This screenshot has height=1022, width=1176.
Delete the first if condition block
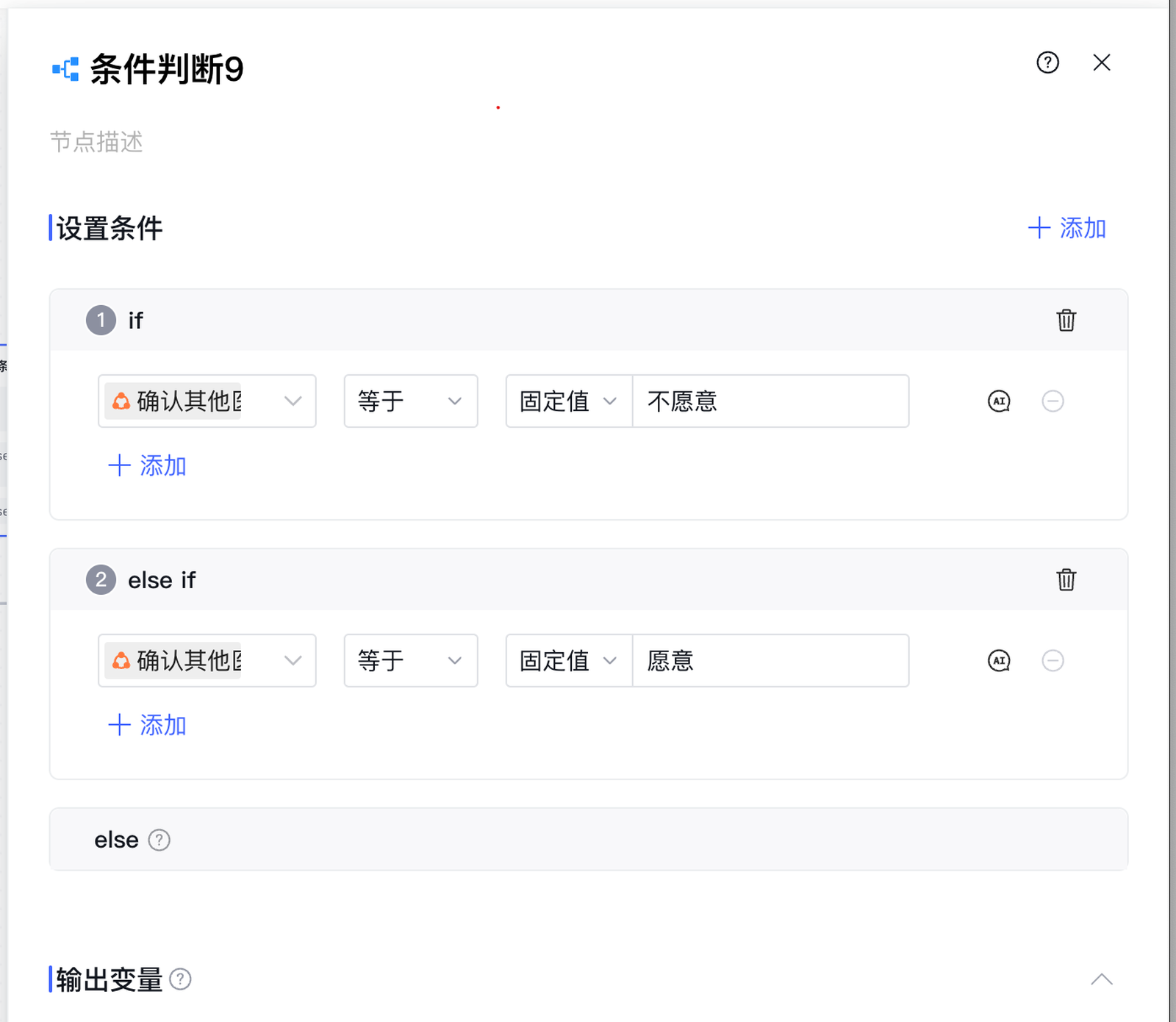tap(1066, 321)
